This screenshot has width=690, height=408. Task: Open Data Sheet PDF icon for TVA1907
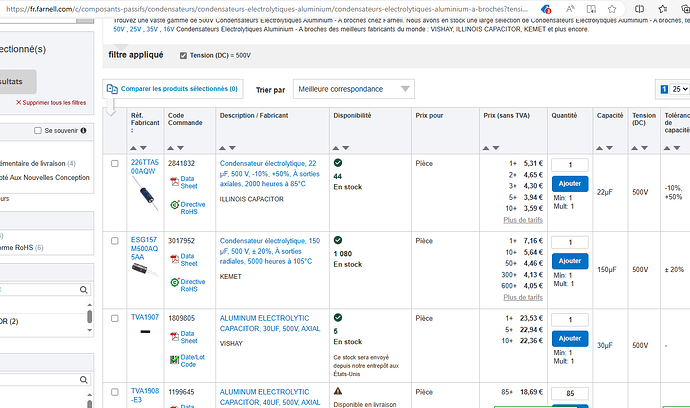pos(175,337)
